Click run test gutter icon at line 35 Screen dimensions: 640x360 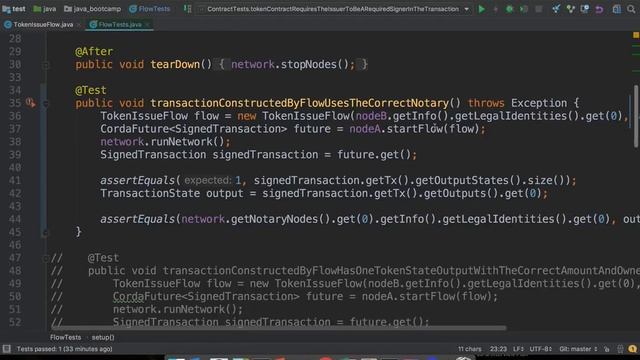[x=31, y=103]
